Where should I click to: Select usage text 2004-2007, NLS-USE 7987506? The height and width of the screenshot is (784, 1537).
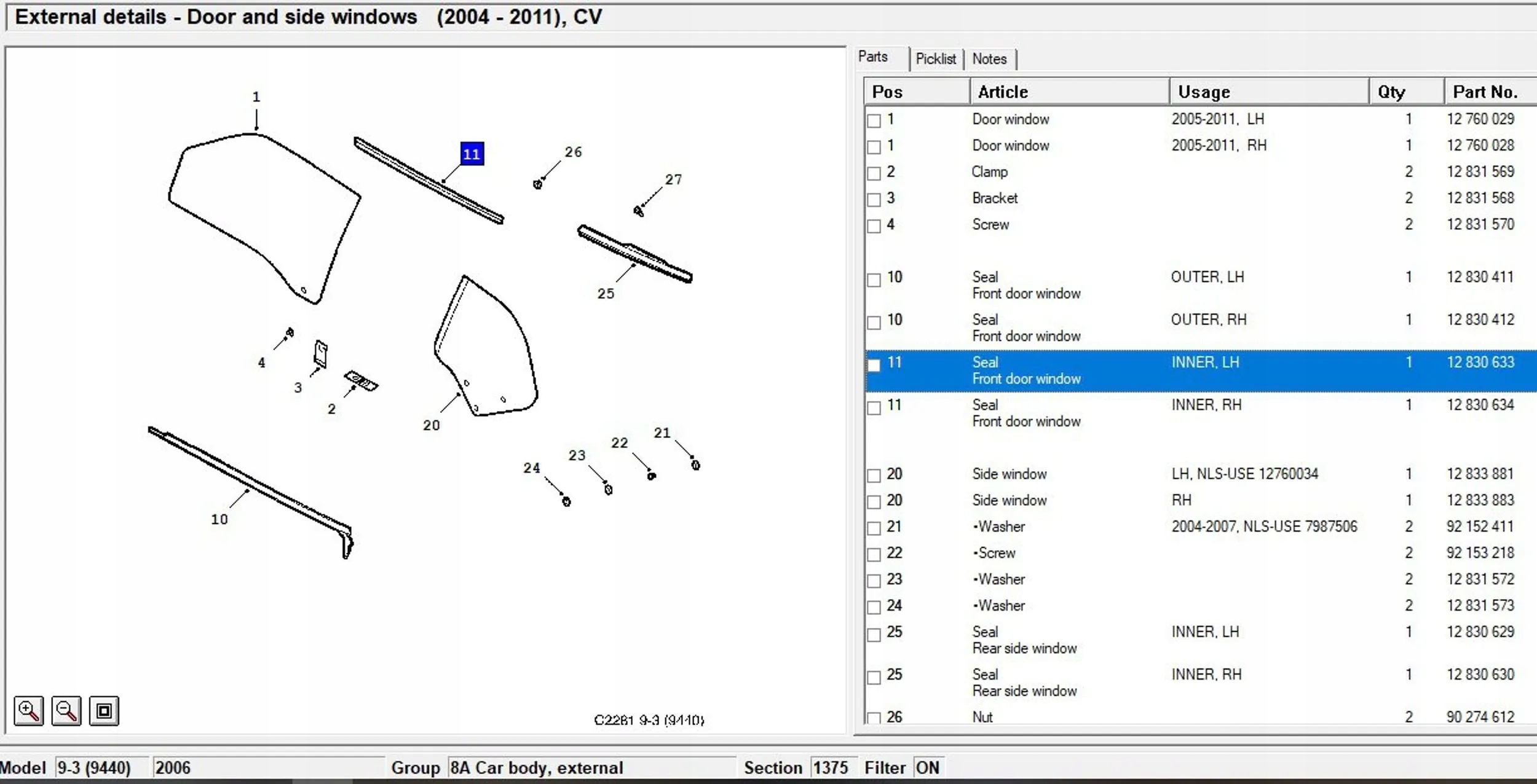click(1264, 527)
